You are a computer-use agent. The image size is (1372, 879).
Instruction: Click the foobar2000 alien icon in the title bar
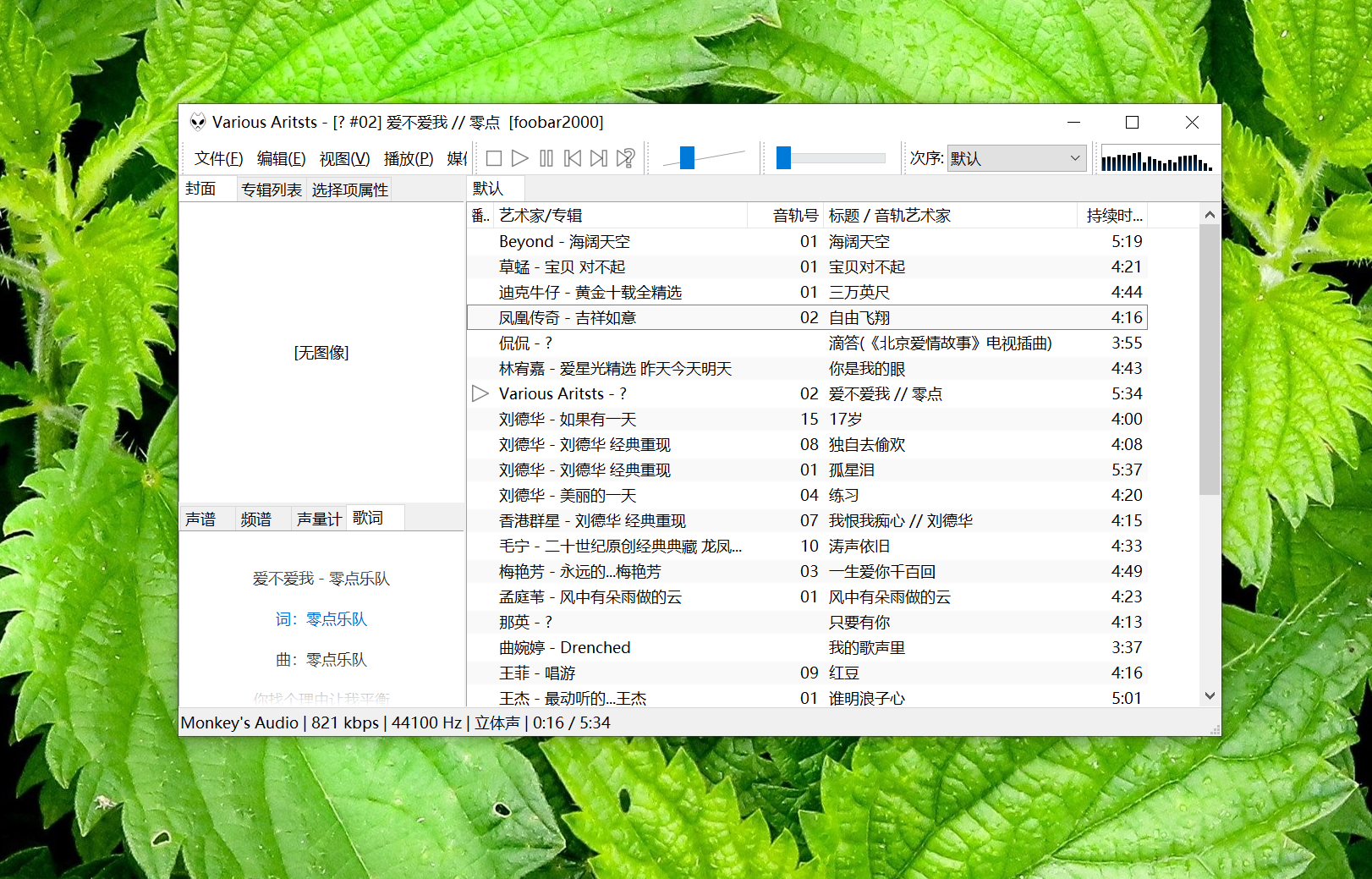(198, 122)
